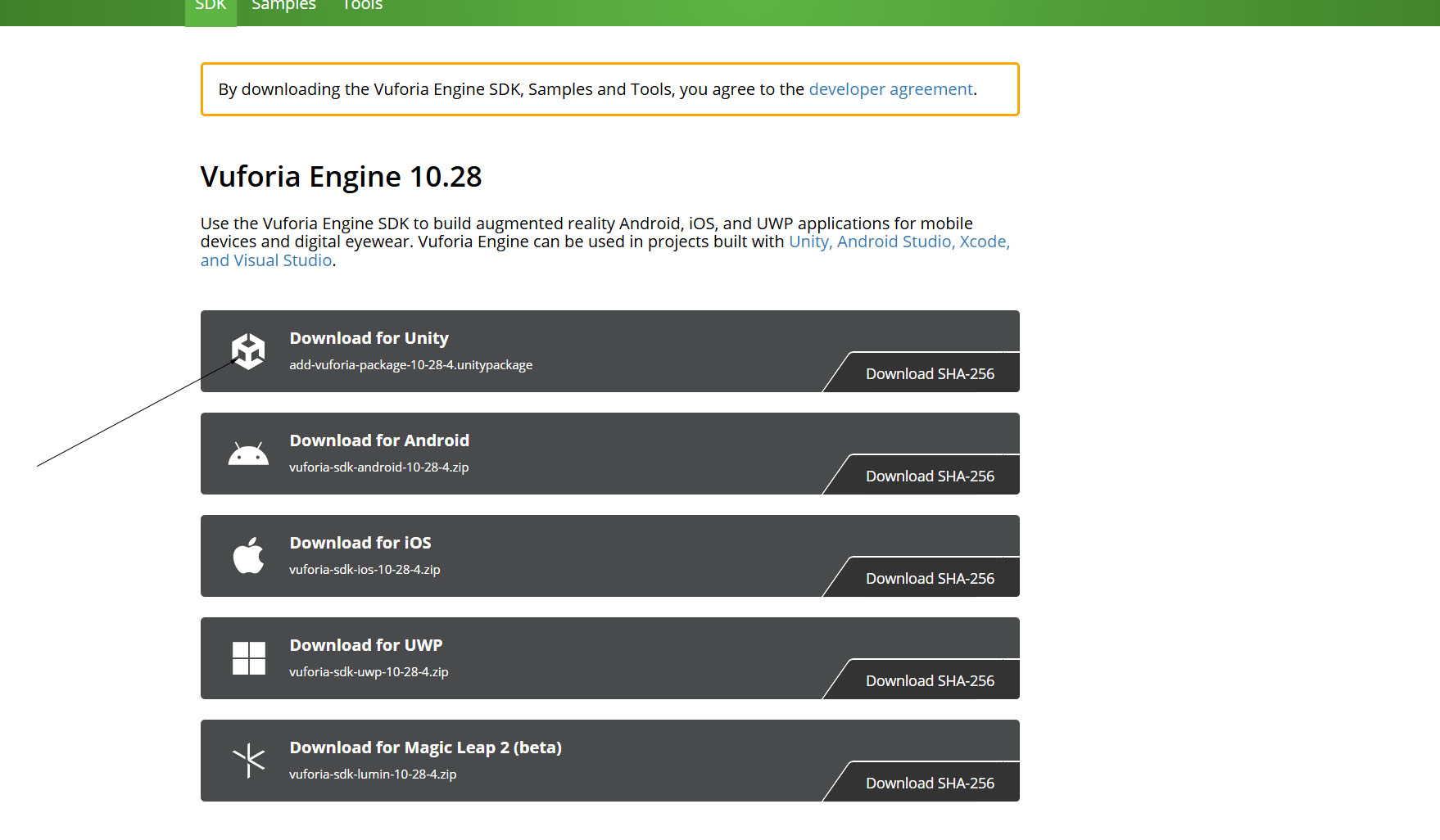This screenshot has width=1440, height=840.
Task: Switch to the Samples tab
Action: tap(283, 7)
